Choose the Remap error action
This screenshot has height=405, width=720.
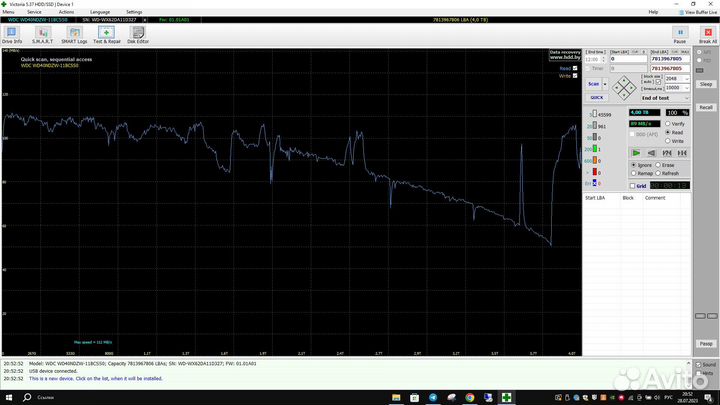pyautogui.click(x=635, y=173)
